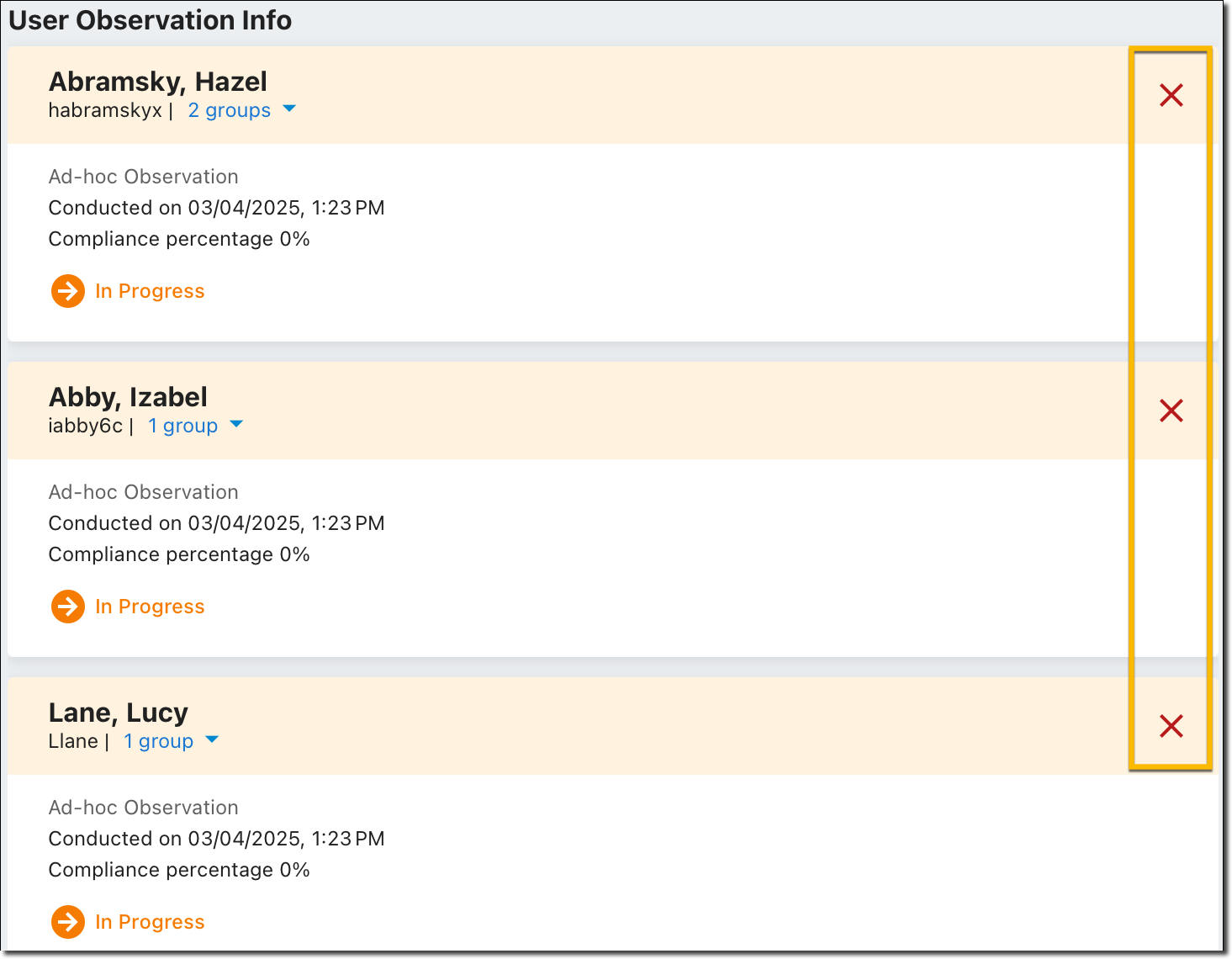Click Lucy Lane's orange In Progress arrow icon
Image resolution: width=1232 pixels, height=959 pixels.
(68, 922)
